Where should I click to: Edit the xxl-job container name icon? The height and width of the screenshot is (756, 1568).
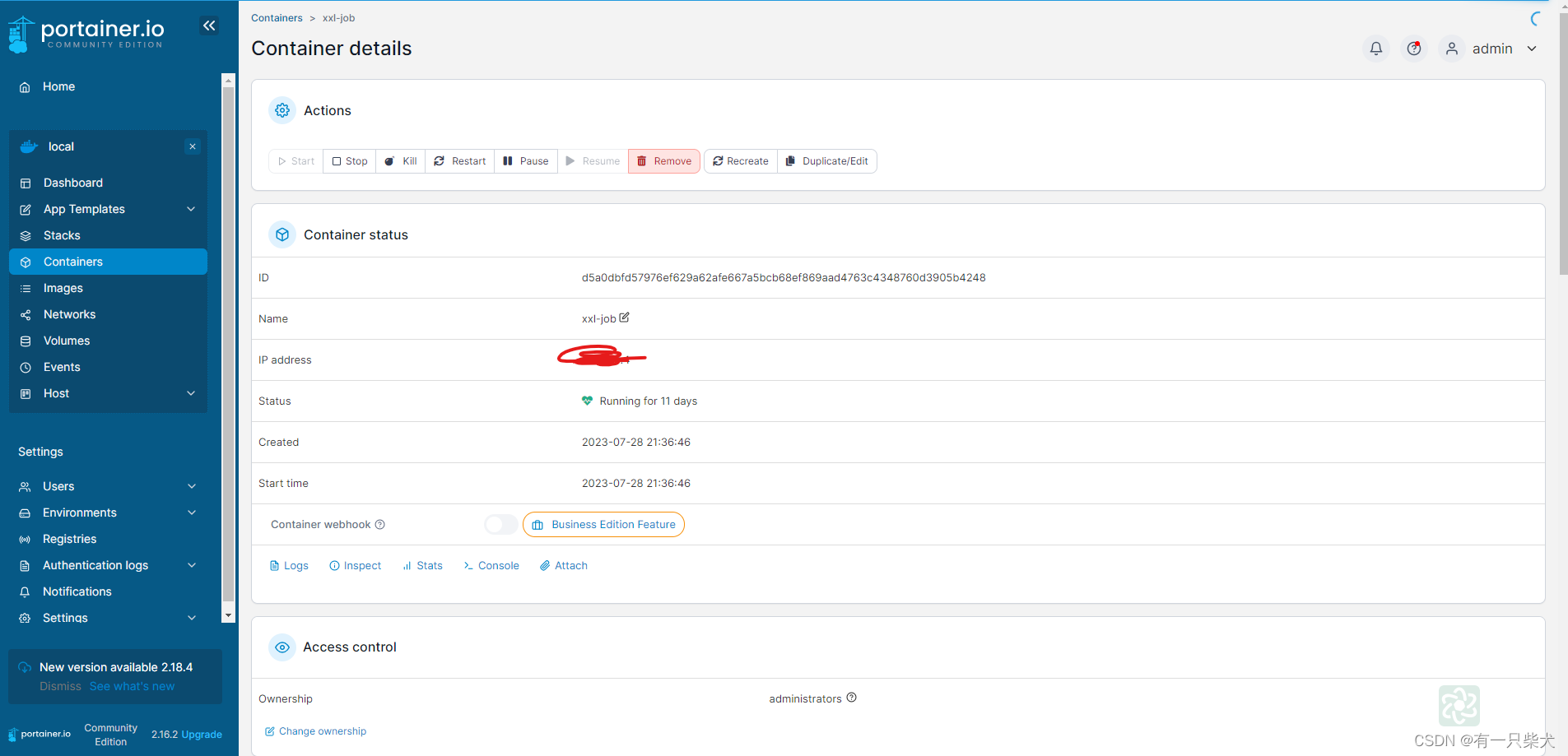[624, 318]
